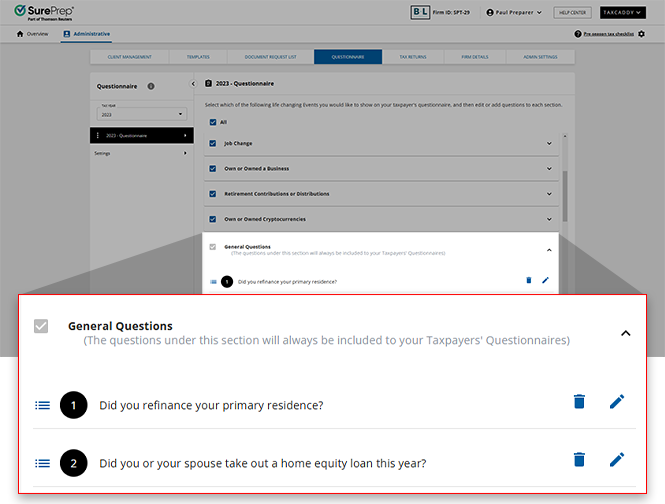Uncheck Retirement Contributions or Distributions checkbox
Screen dimensions: 665x504
coord(213,194)
